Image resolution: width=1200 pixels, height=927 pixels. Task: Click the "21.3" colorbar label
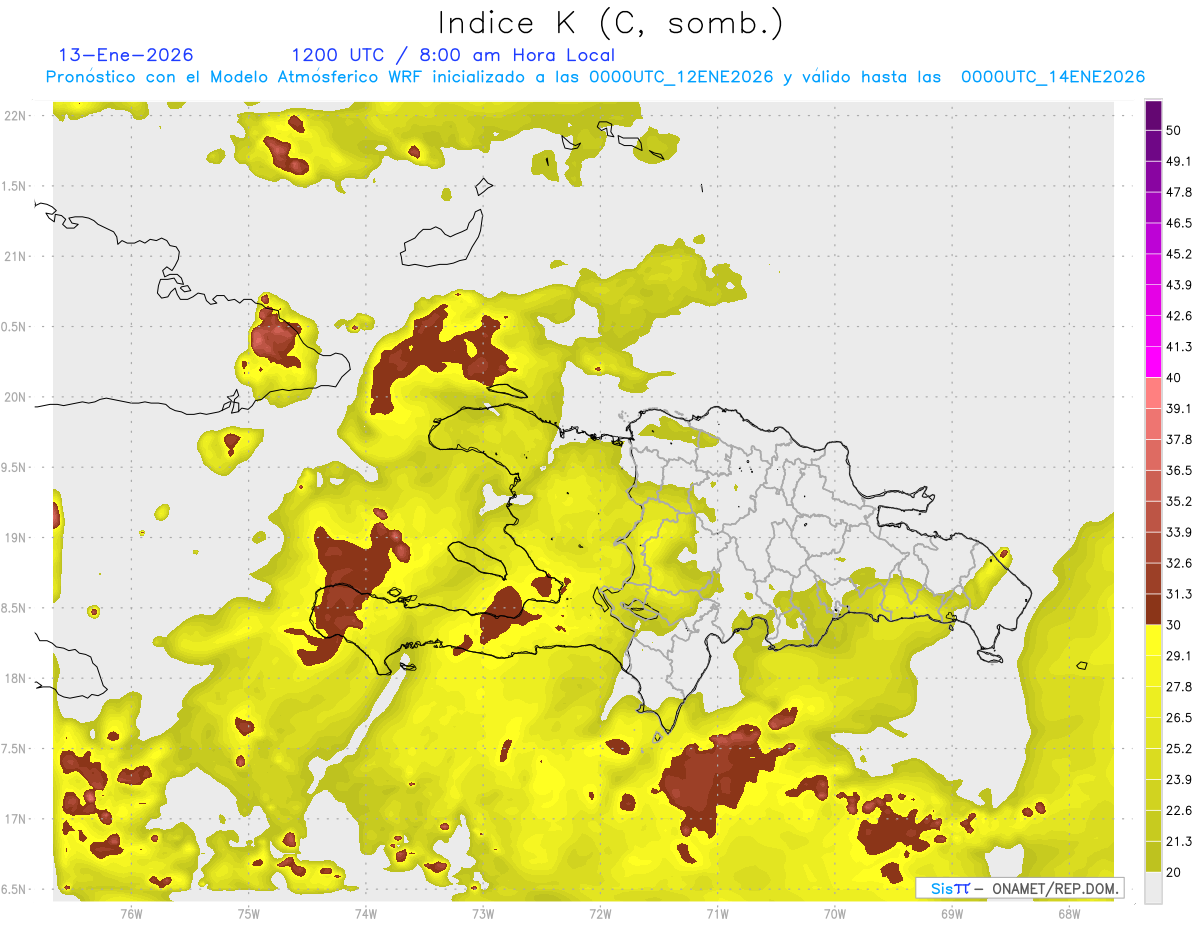coord(1179,842)
